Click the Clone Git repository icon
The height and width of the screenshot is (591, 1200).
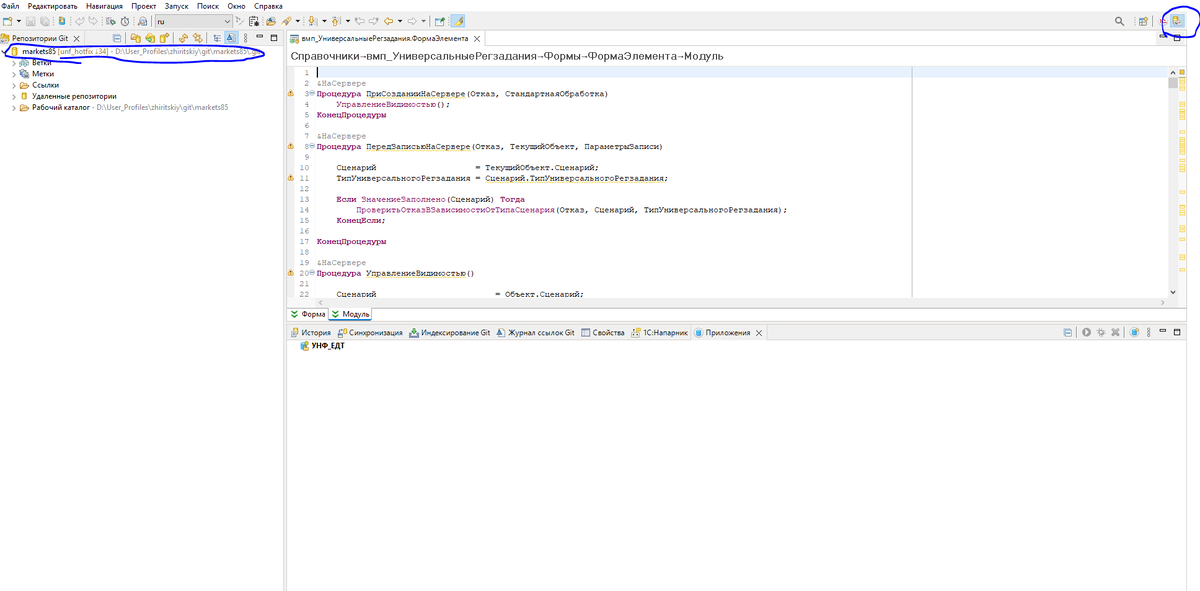(150, 38)
